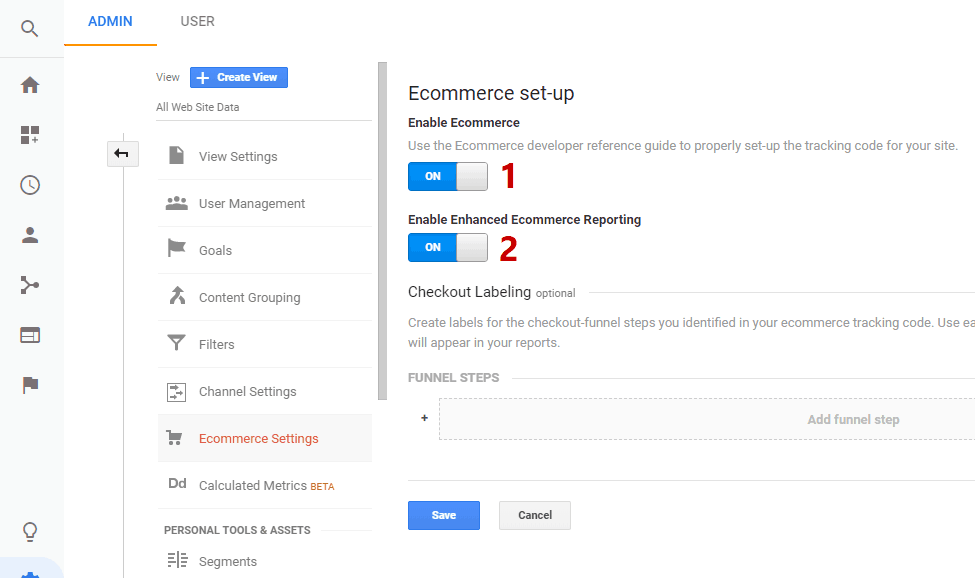
Task: Click the Save button
Action: 444,515
